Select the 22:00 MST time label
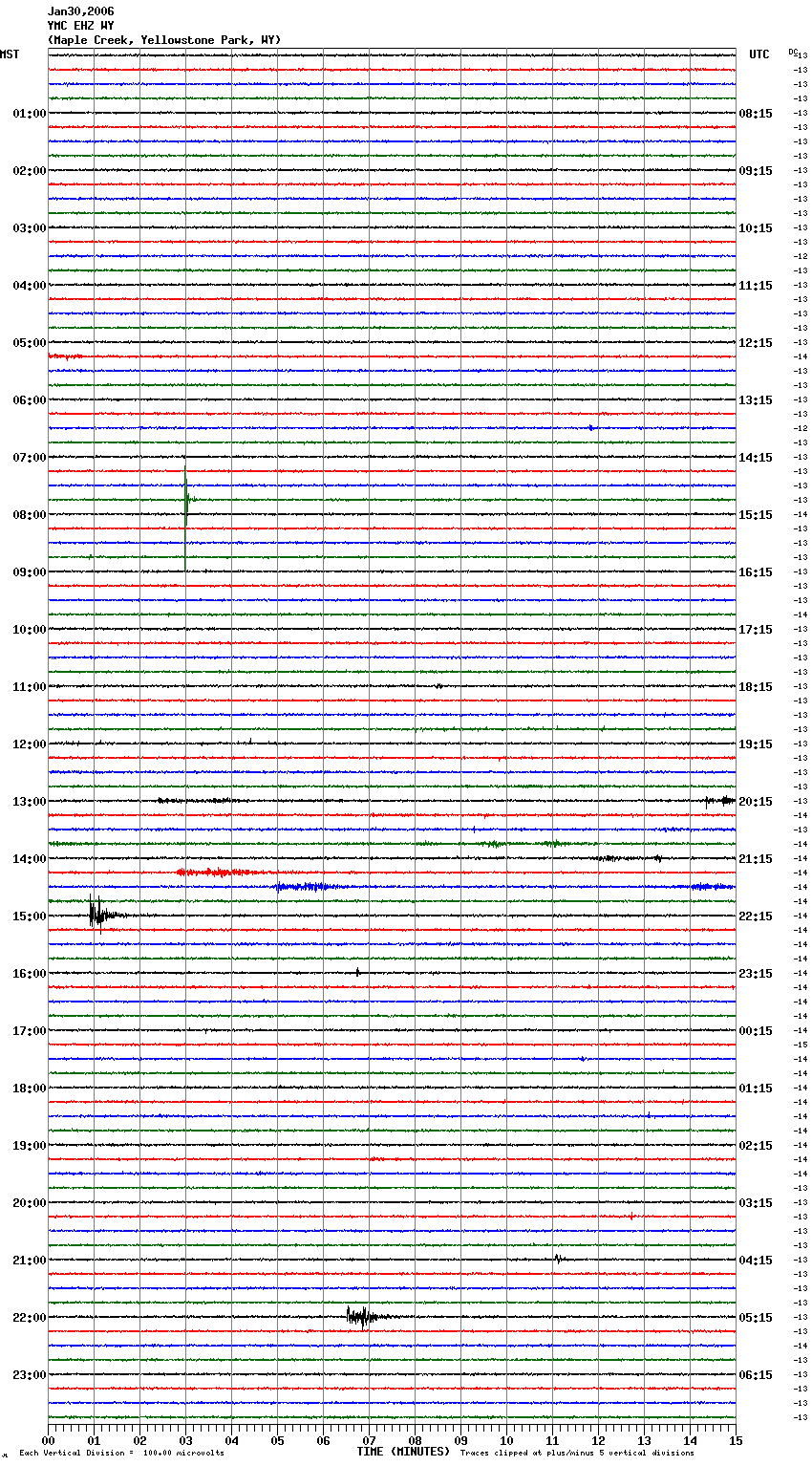Image resolution: width=812 pixels, height=1466 pixels. tap(30, 1318)
